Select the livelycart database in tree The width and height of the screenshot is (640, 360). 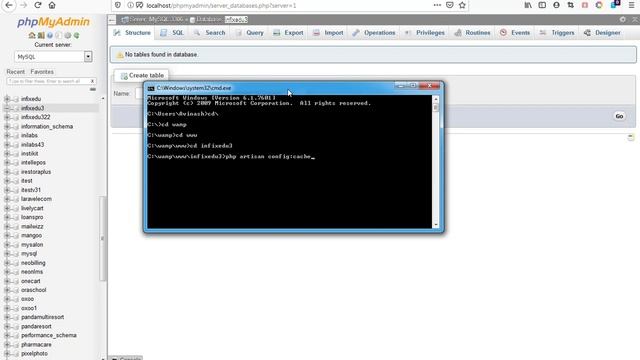tap(32, 208)
